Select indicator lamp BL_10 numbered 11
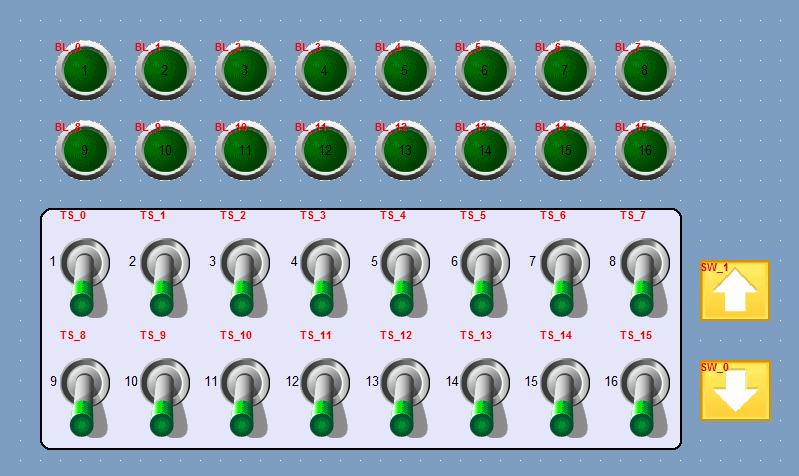This screenshot has width=799, height=476. [x=245, y=150]
